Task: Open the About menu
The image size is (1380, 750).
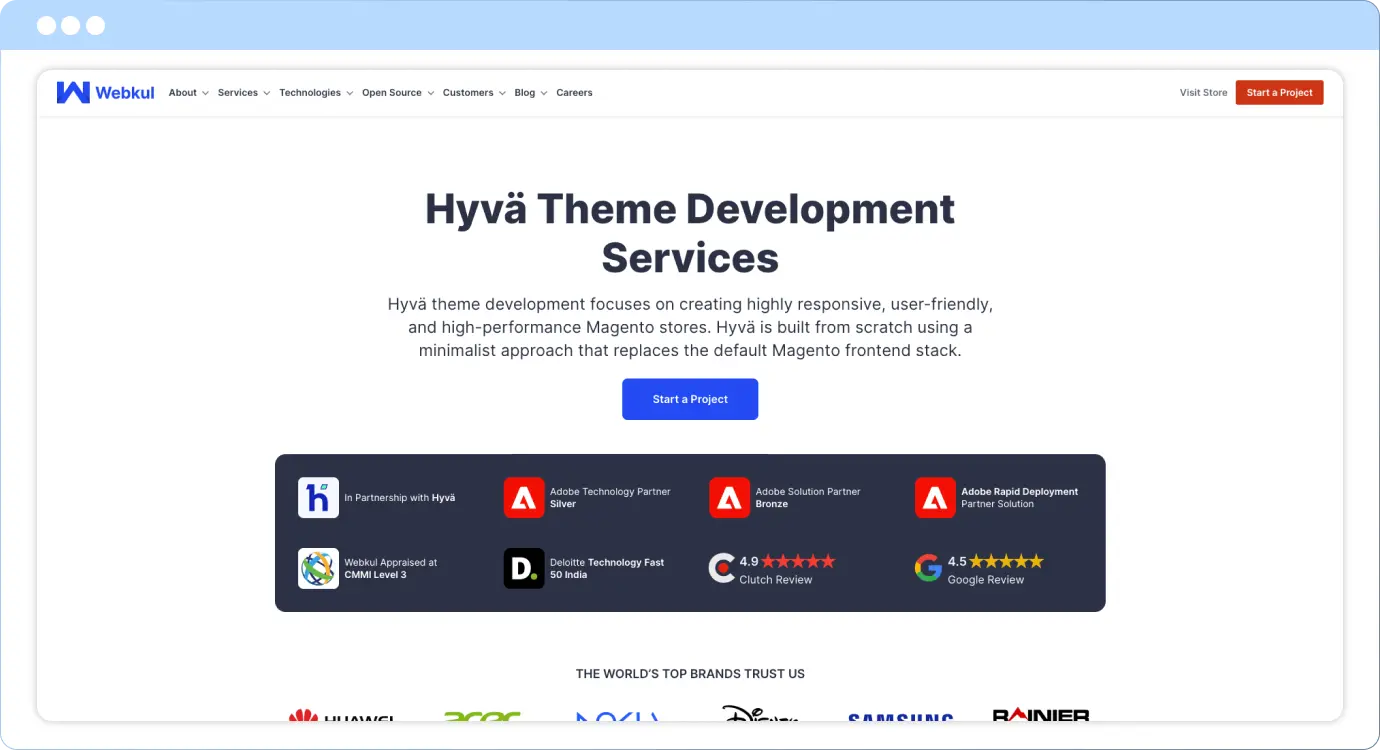Action: pyautogui.click(x=182, y=92)
